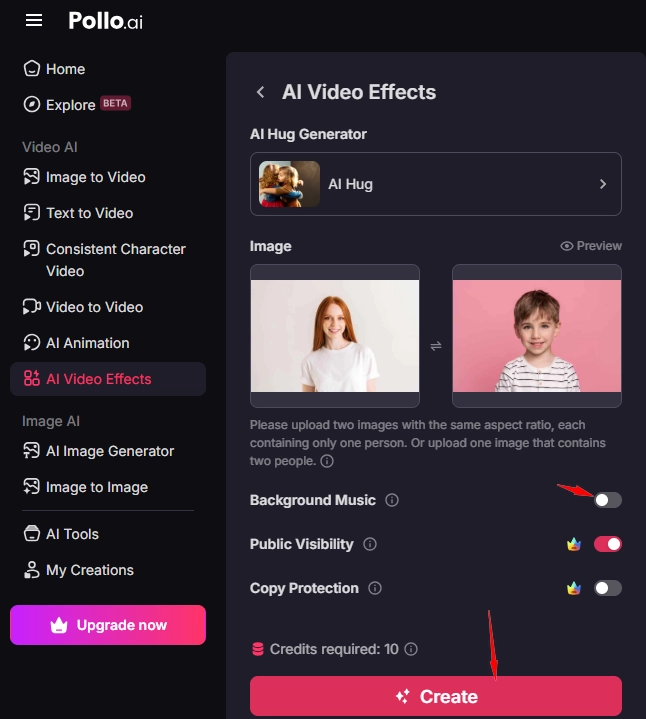Image resolution: width=646 pixels, height=719 pixels.
Task: Click the chevron arrow in AI Hug row
Action: [602, 184]
